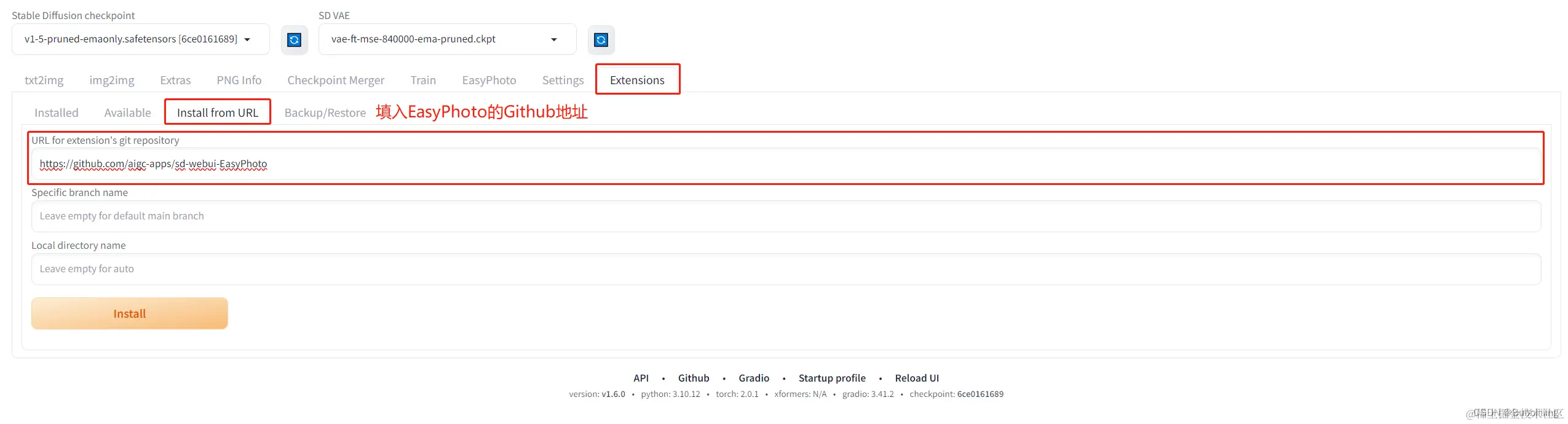Image resolution: width=1568 pixels, height=424 pixels.
Task: Open the Backup/Restore sub-tab
Action: [x=325, y=112]
